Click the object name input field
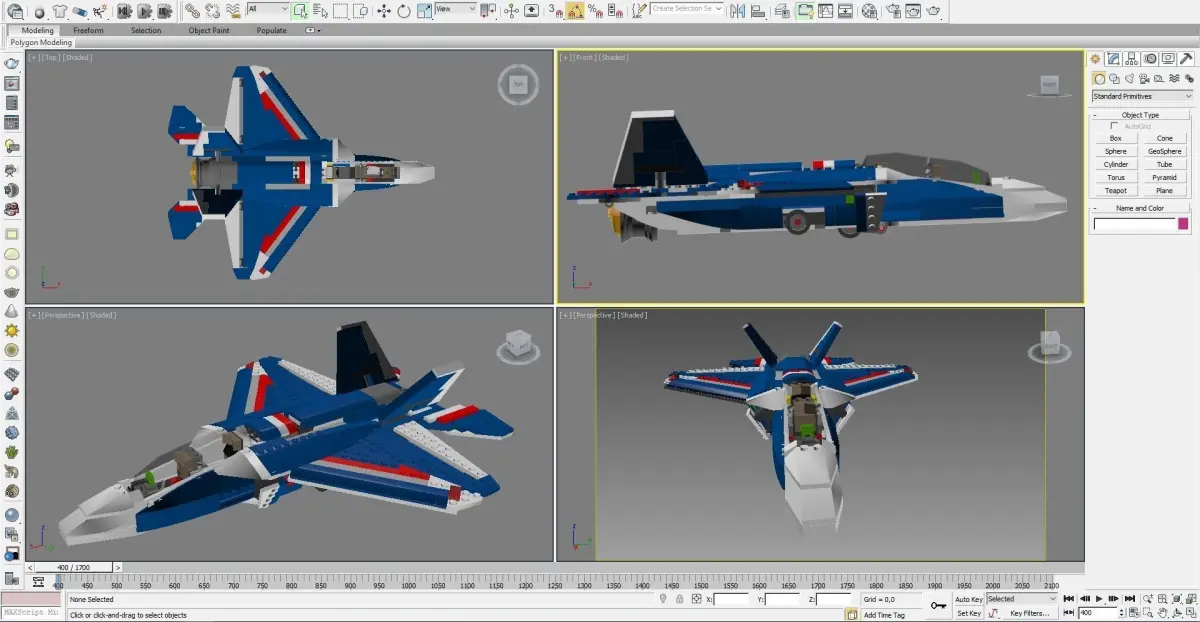The image size is (1200, 622). coord(1134,224)
